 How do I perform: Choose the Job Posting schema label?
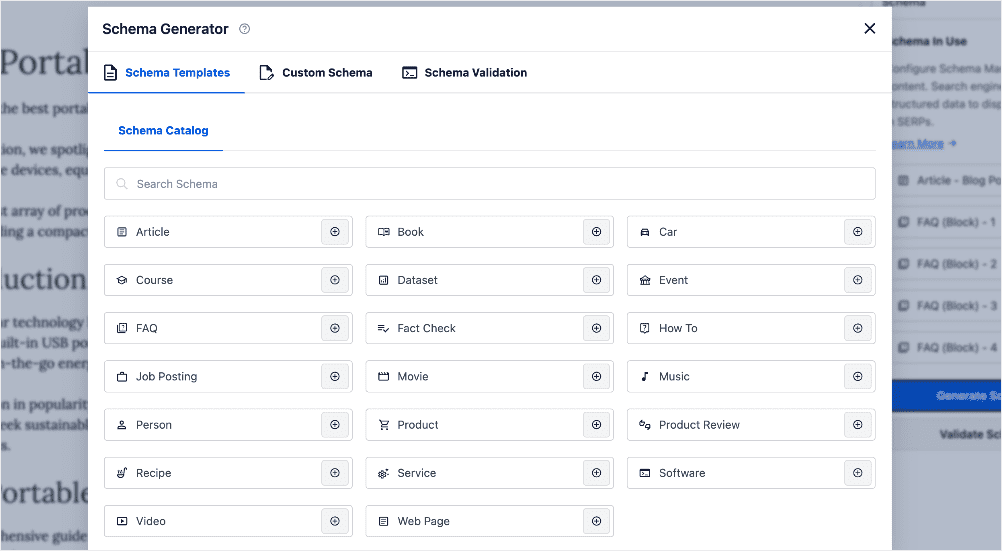click(166, 376)
